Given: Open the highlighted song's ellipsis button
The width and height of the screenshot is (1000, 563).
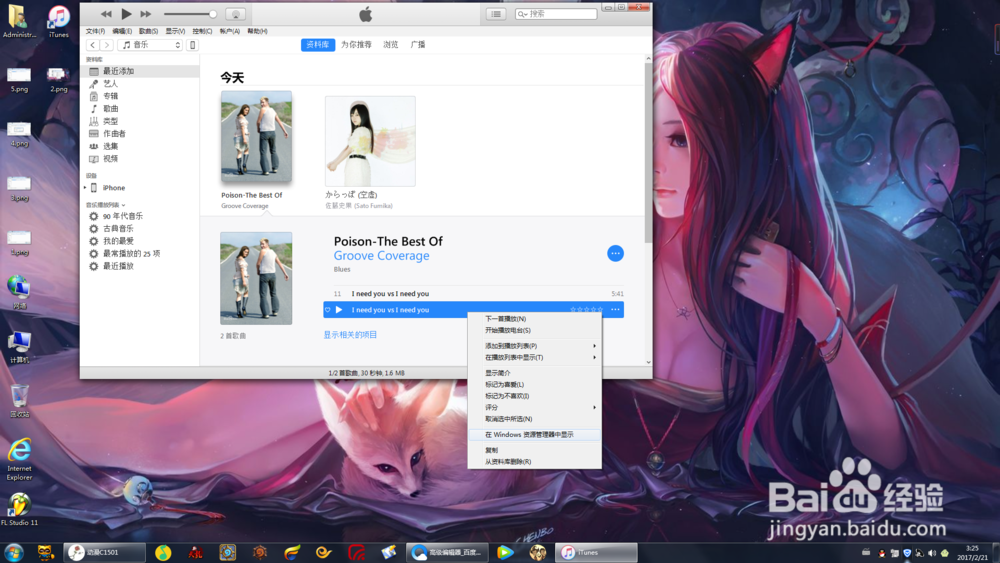Looking at the screenshot, I should click(x=615, y=310).
